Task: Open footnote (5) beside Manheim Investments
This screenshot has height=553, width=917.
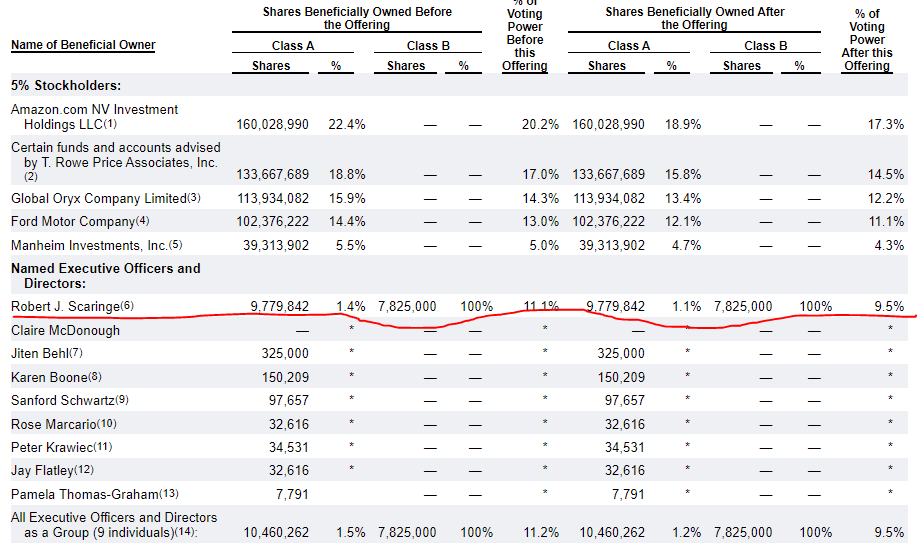Action: click(175, 244)
